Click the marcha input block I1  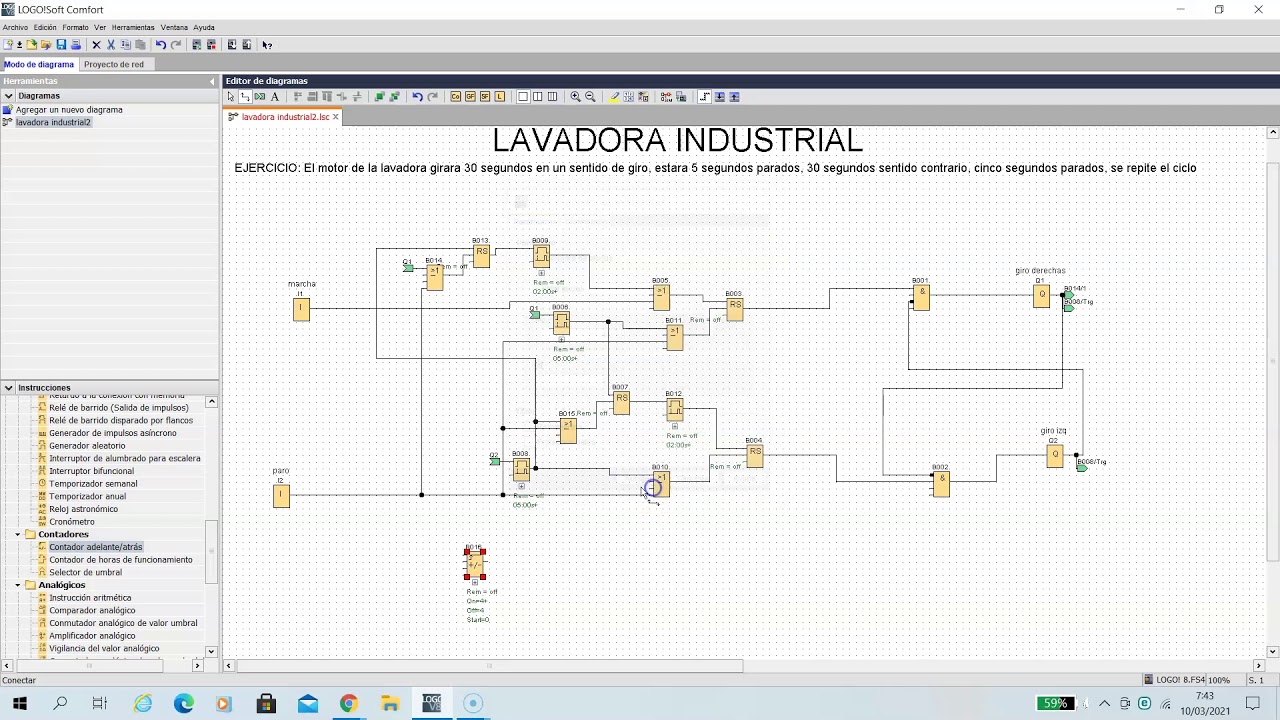coord(301,309)
